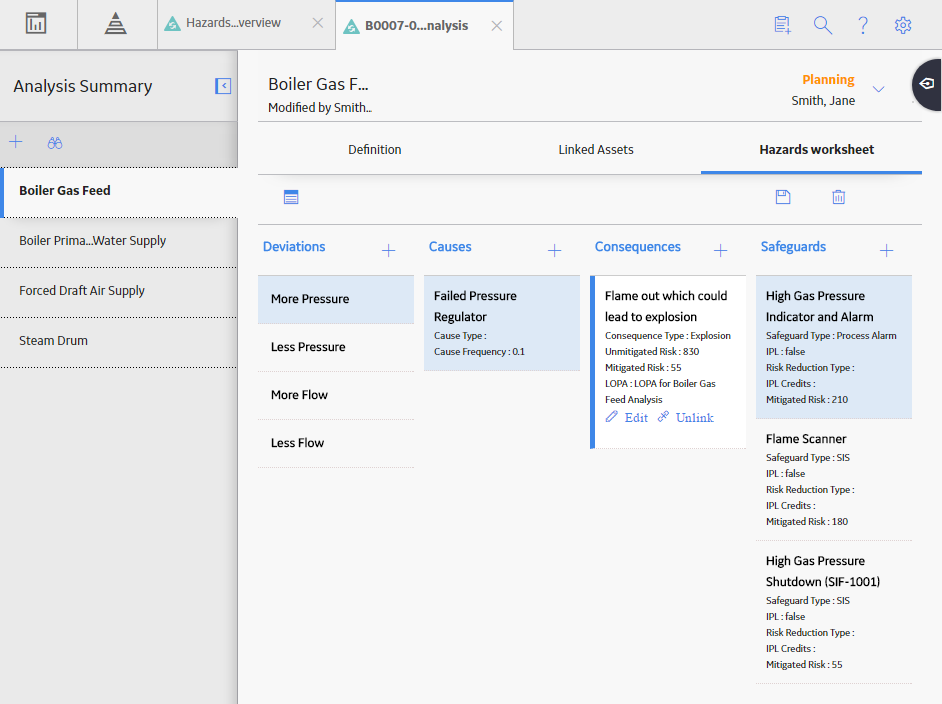
Task: Click the Causes column heading
Action: [x=450, y=247]
